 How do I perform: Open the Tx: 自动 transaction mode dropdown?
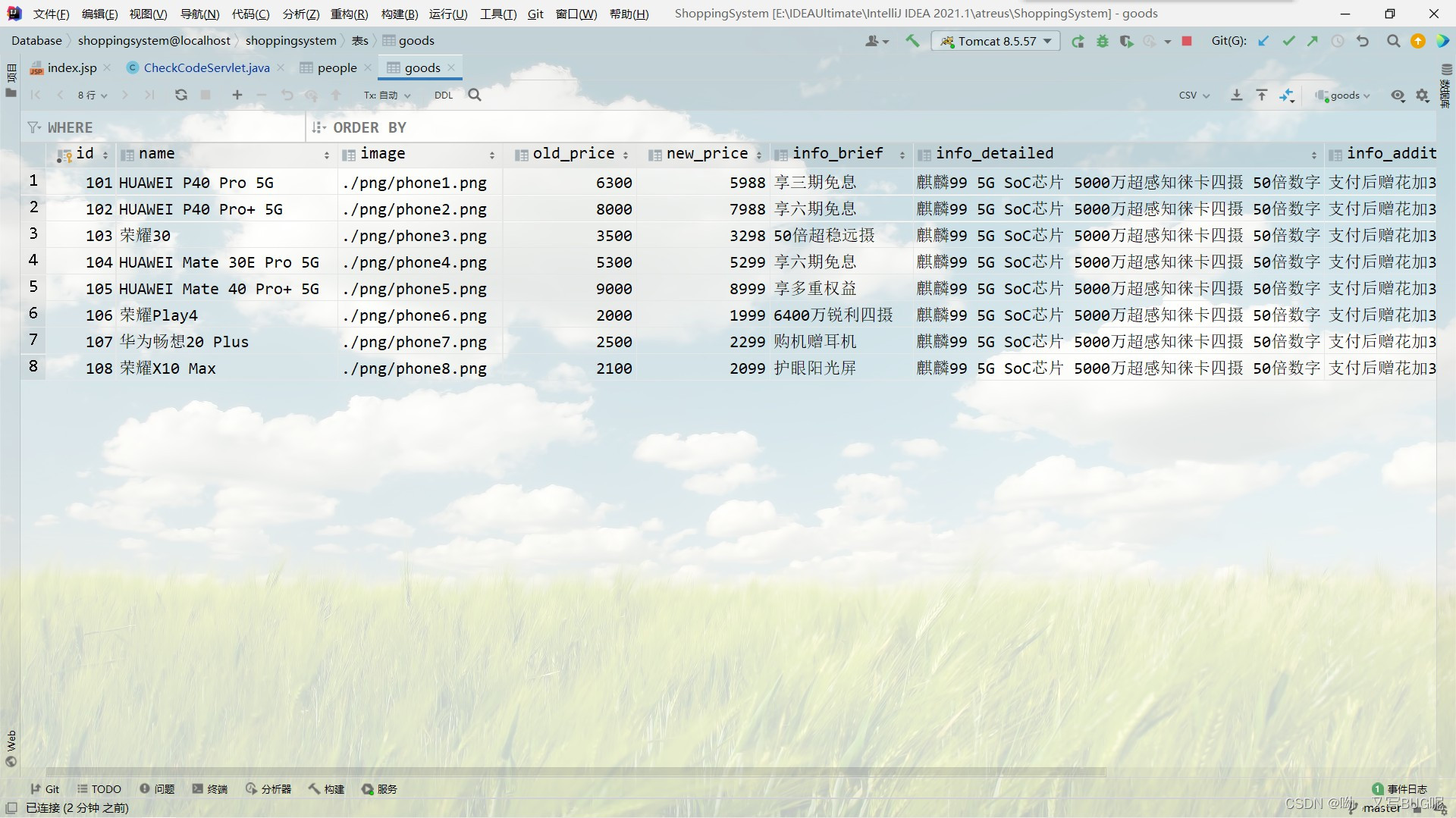click(387, 95)
